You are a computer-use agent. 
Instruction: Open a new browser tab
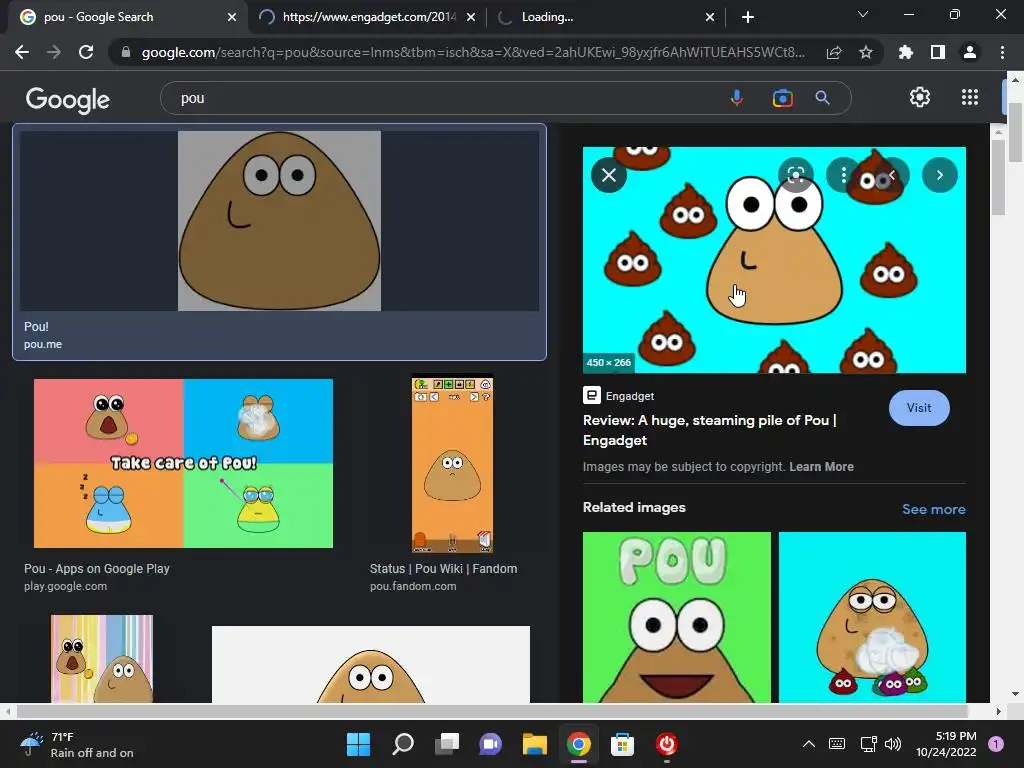point(748,17)
